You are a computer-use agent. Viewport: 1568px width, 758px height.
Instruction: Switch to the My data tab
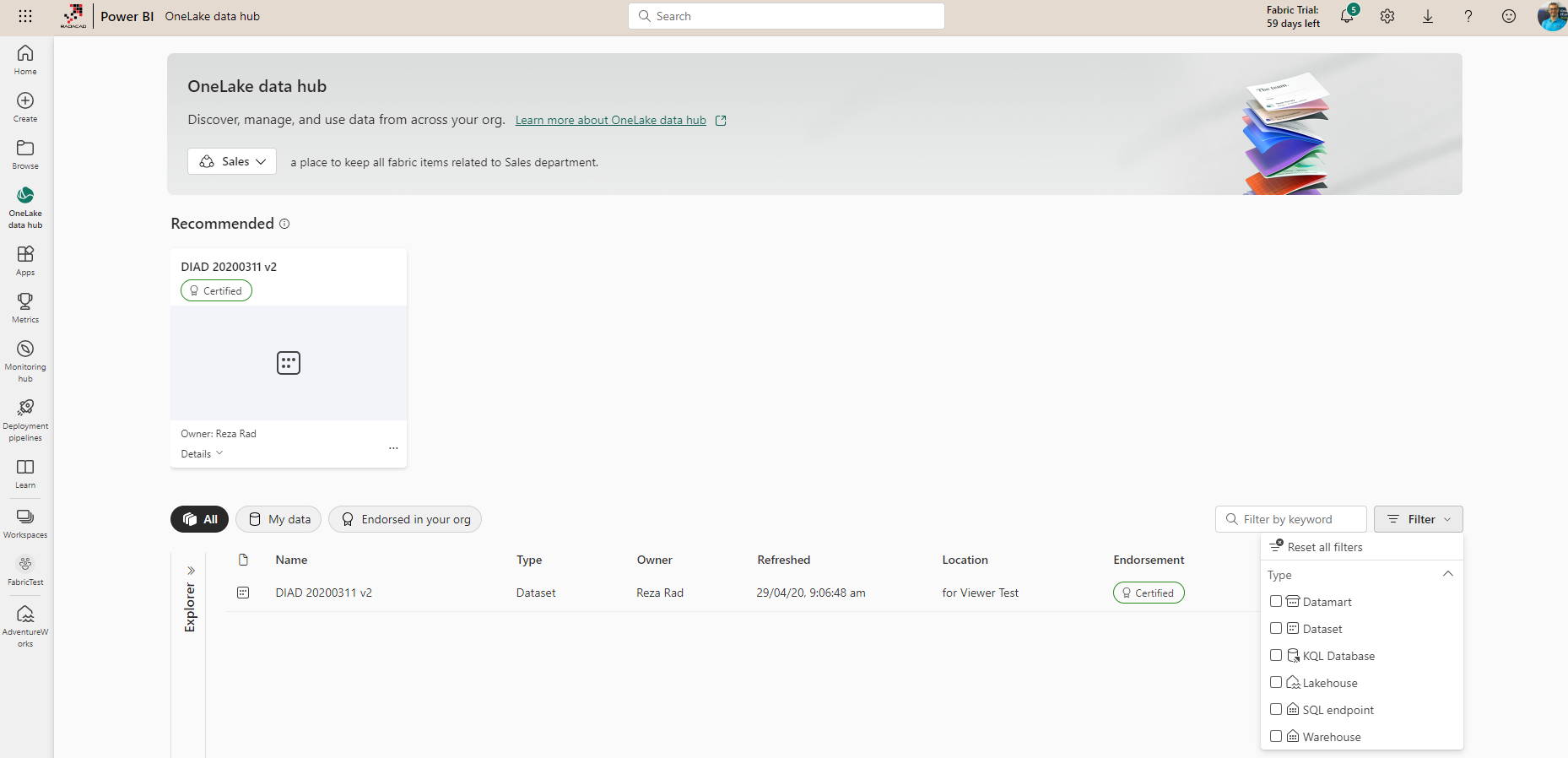click(x=278, y=519)
